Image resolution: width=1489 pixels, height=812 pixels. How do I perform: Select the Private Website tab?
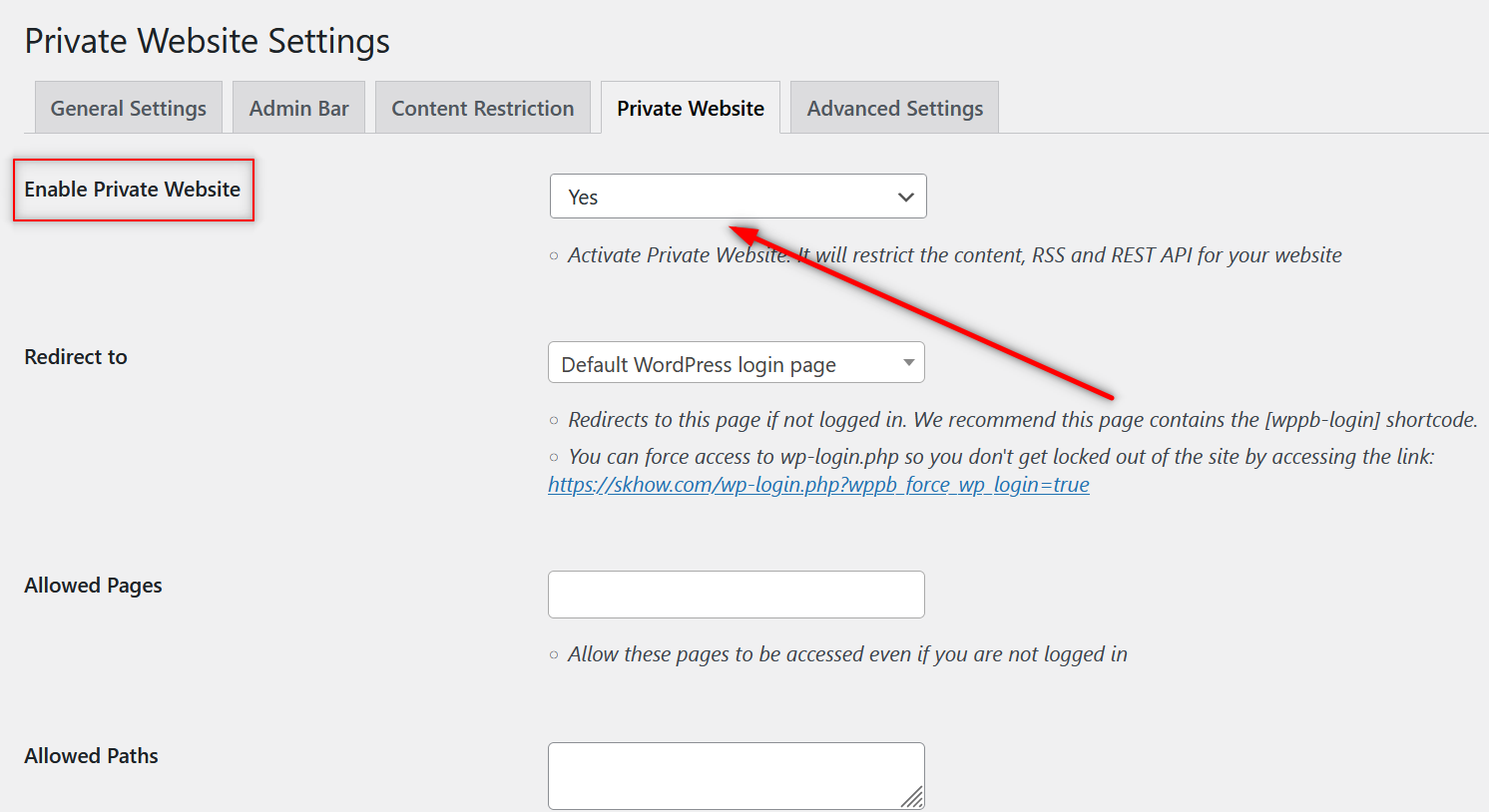click(x=691, y=108)
